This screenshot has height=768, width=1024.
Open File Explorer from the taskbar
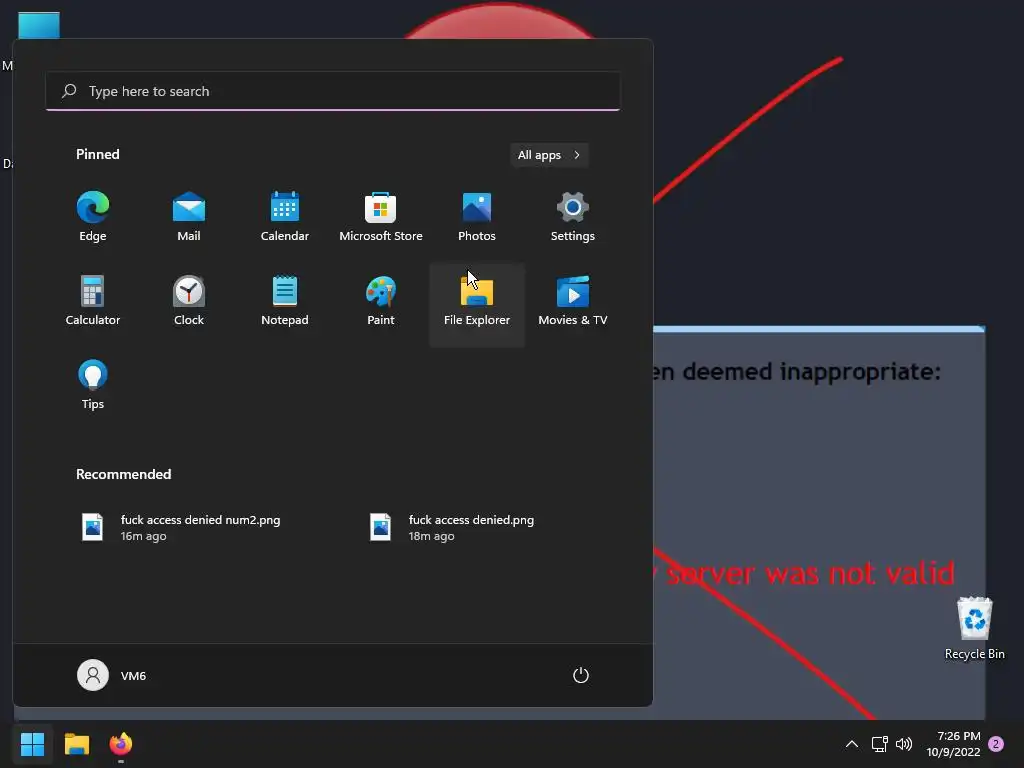[x=76, y=744]
